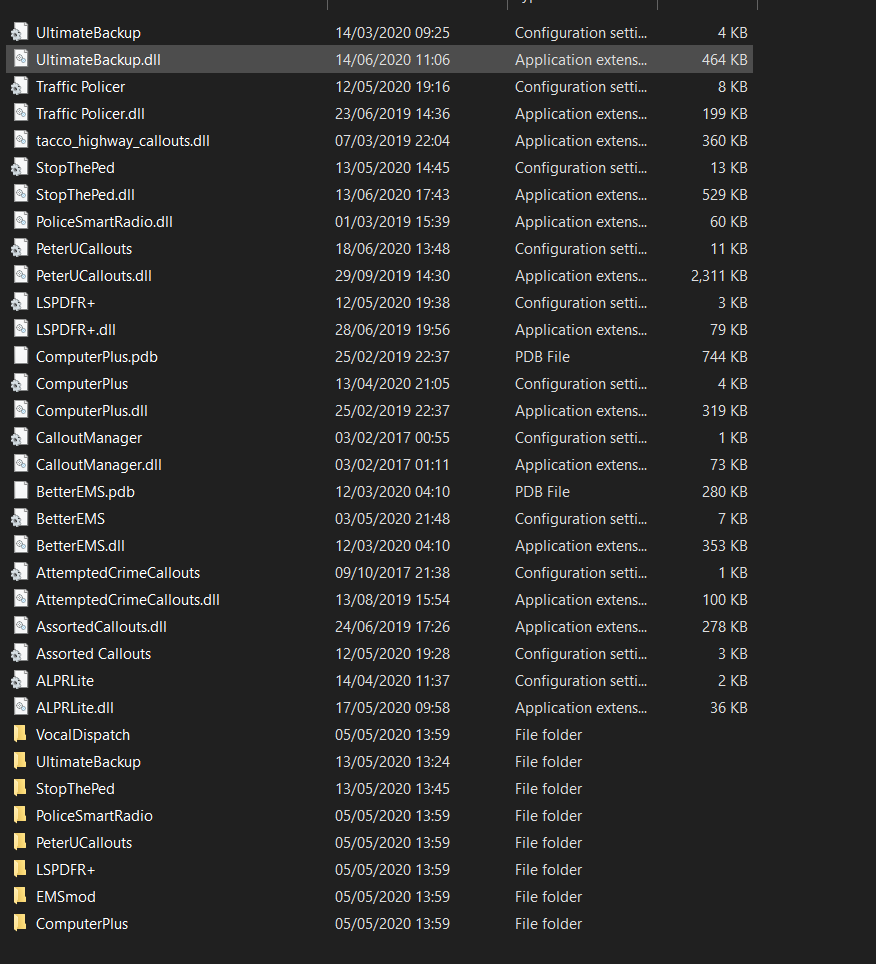Image resolution: width=876 pixels, height=964 pixels.
Task: Click the PoliceSmartRadio folder icon
Action: (20, 816)
